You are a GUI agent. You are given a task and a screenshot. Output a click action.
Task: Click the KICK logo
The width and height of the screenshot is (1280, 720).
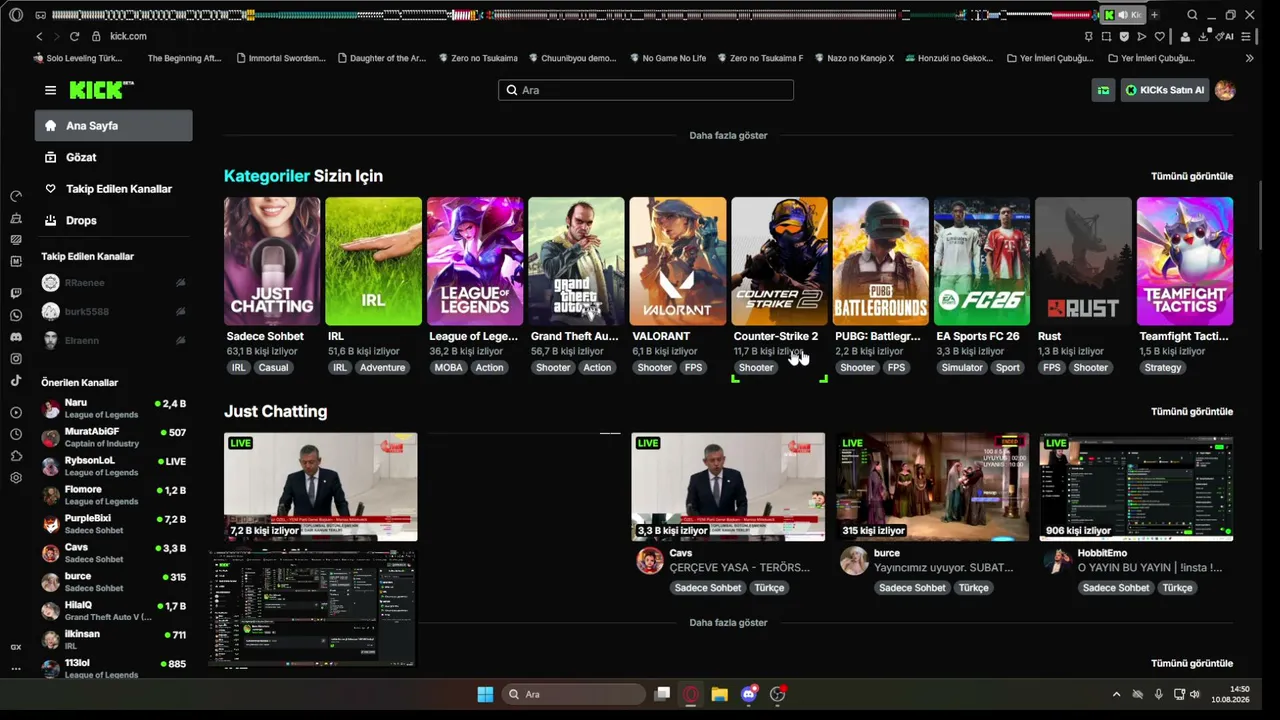(x=101, y=90)
